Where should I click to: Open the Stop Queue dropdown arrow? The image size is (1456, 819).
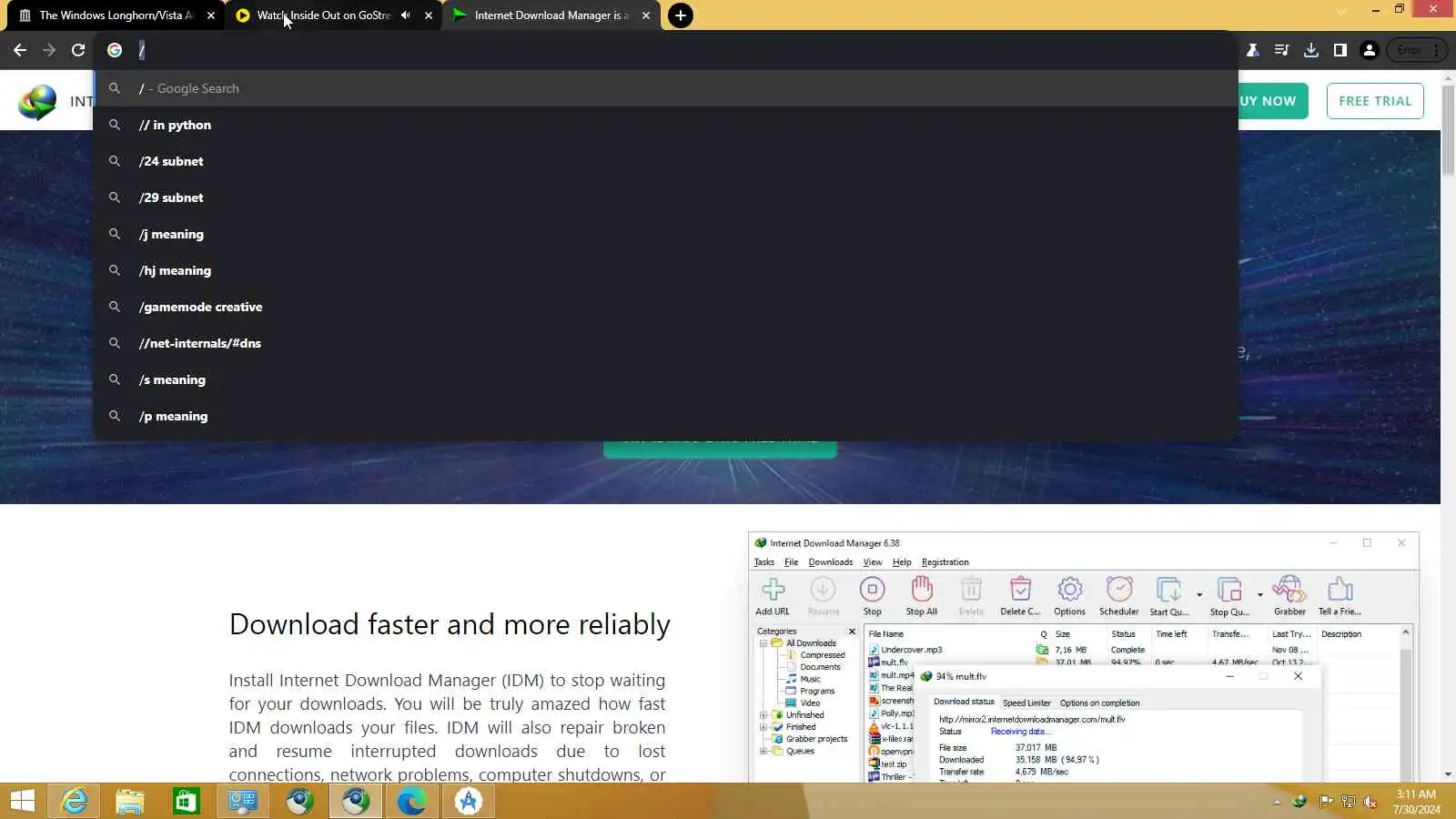click(x=1259, y=594)
